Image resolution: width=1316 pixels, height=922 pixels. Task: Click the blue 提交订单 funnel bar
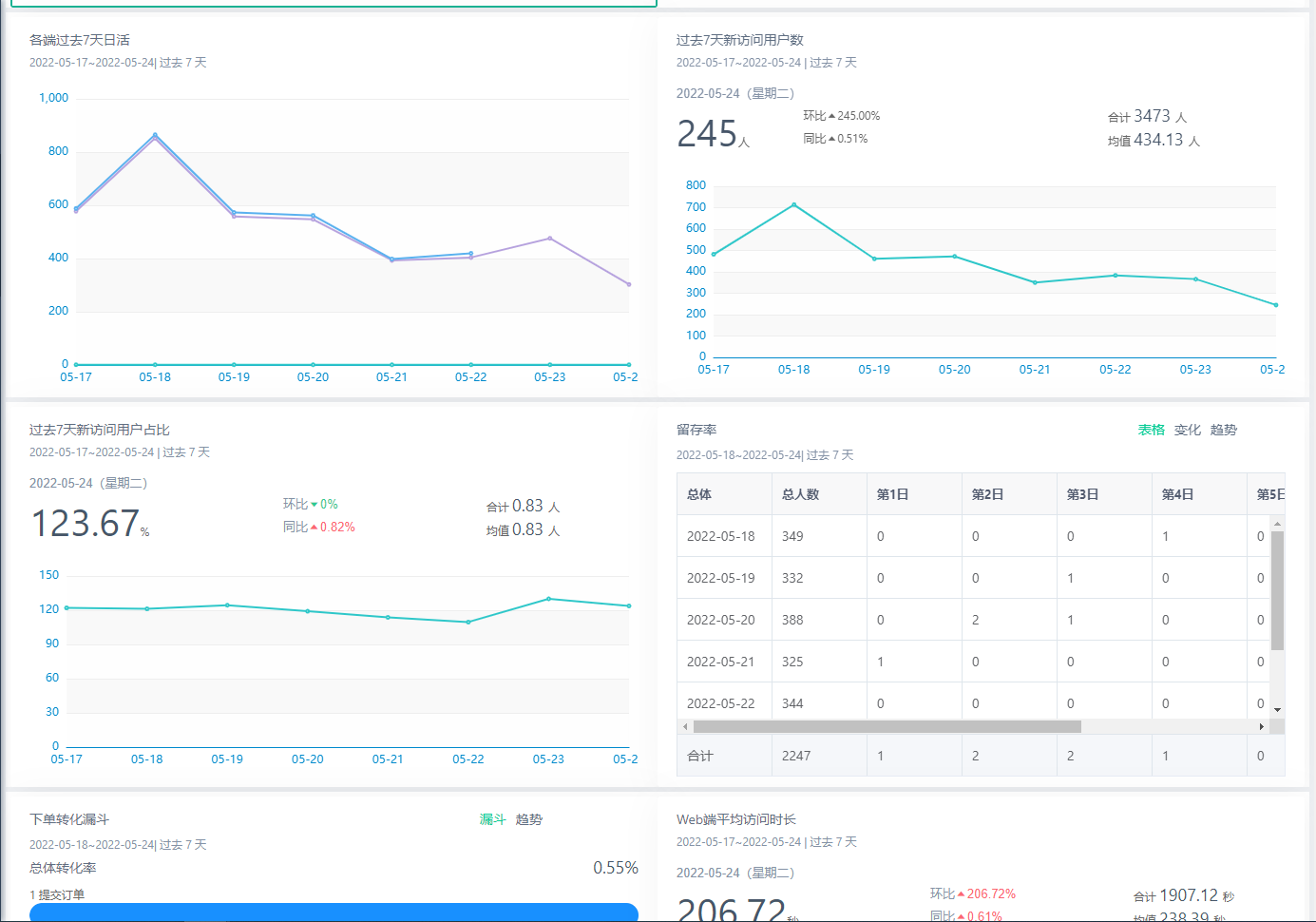pyautogui.click(x=333, y=912)
